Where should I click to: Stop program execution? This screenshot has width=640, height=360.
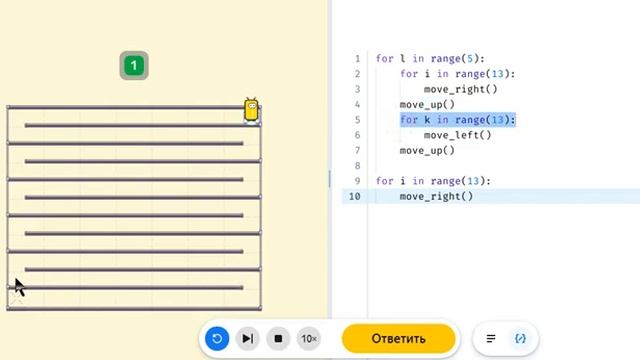click(278, 338)
